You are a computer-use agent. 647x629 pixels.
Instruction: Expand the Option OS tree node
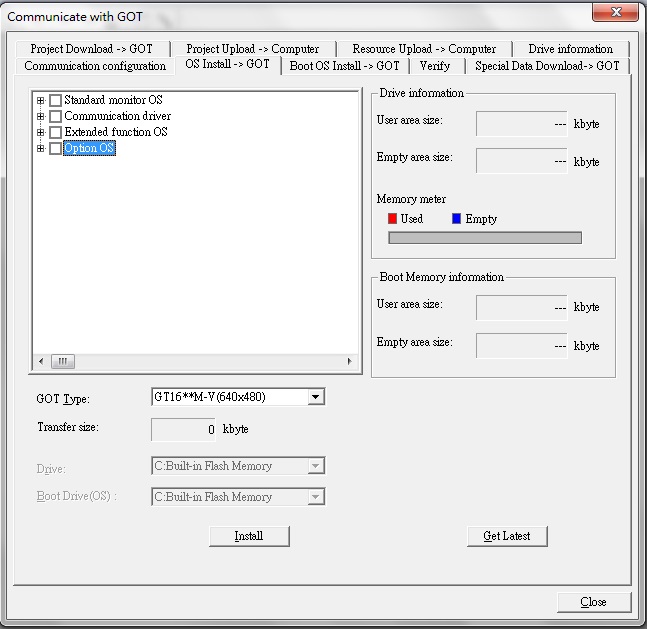pyautogui.click(x=41, y=149)
